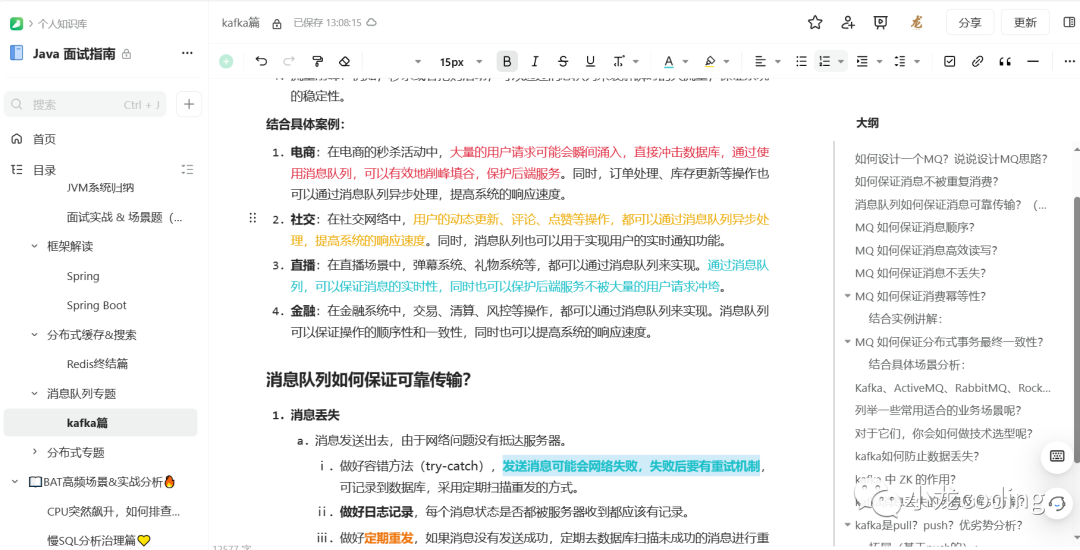Click the 搜索 search field
This screenshot has width=1080, height=550.
click(x=85, y=105)
